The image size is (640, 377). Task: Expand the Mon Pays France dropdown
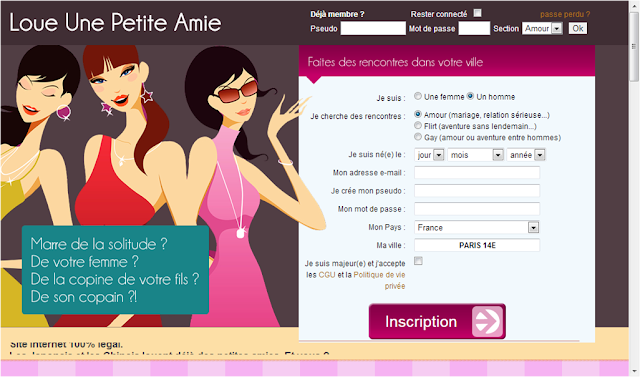point(477,227)
